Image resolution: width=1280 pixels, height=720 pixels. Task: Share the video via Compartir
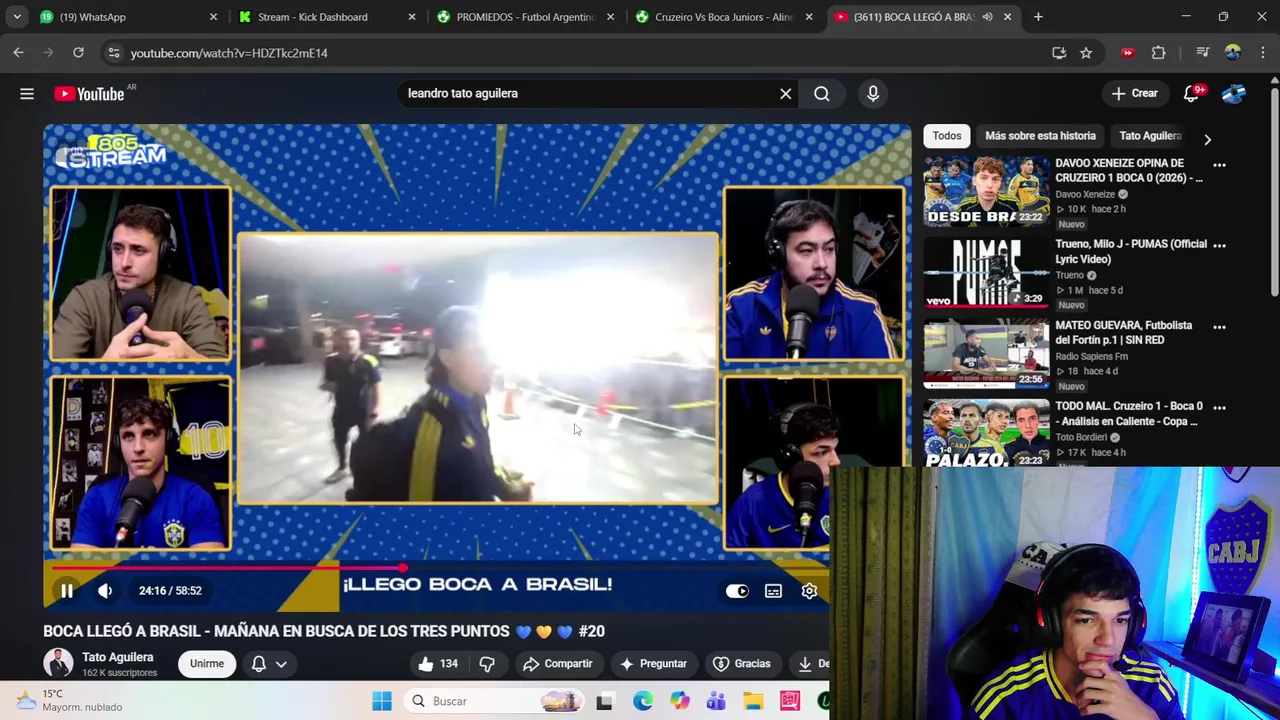[557, 663]
